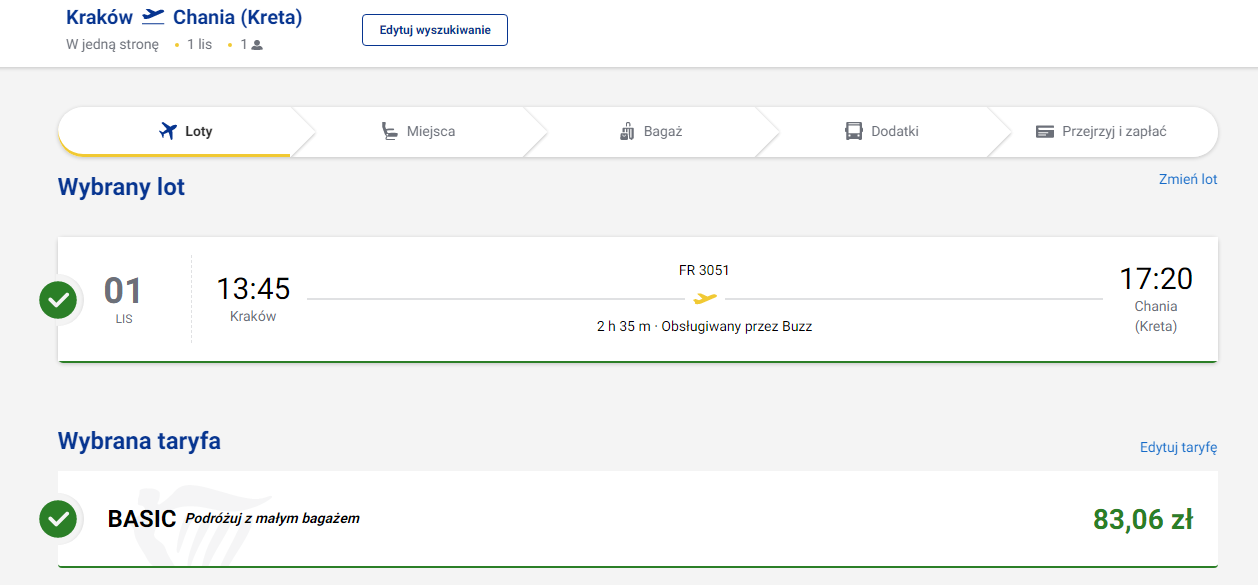Click the Edytuj wyszukiwanie button
Screen dimensions: 1258x585
(x=435, y=30)
